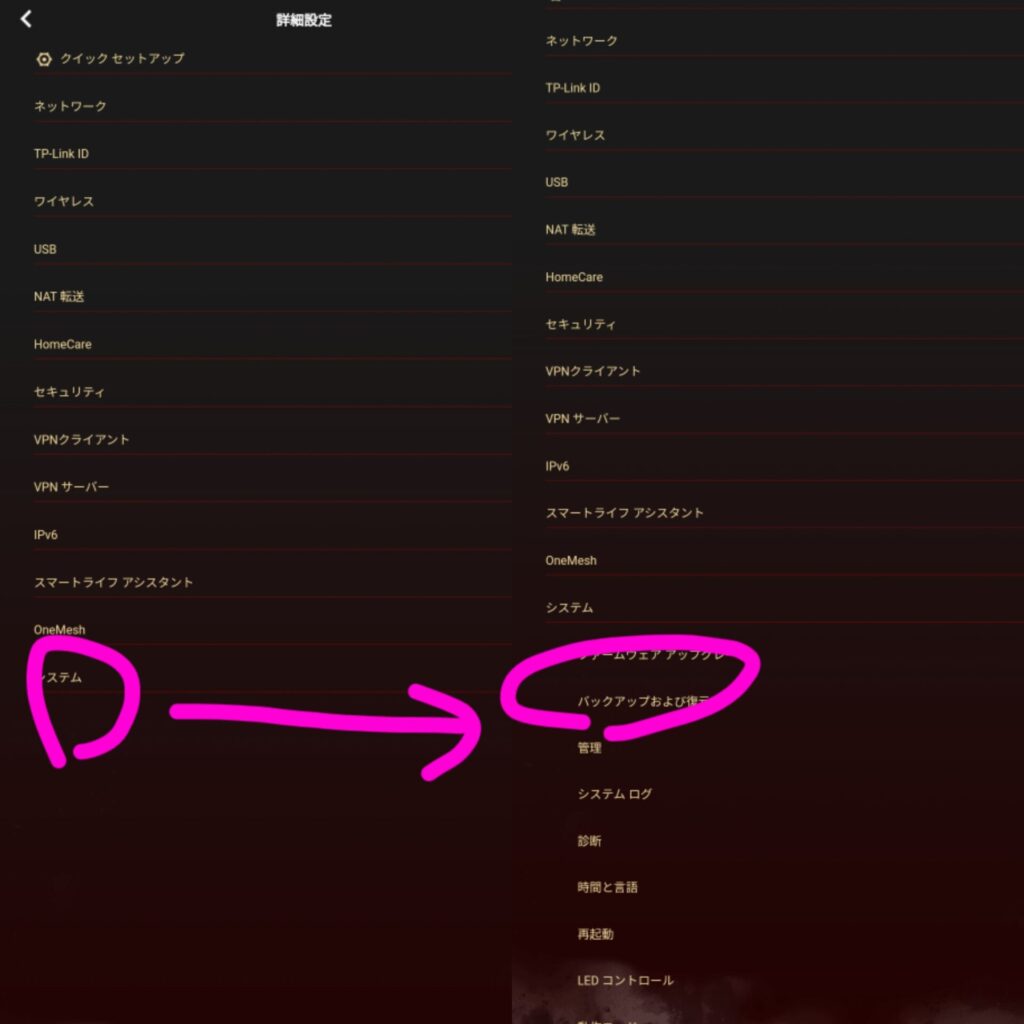Select TP-Link ID in left list

point(272,153)
